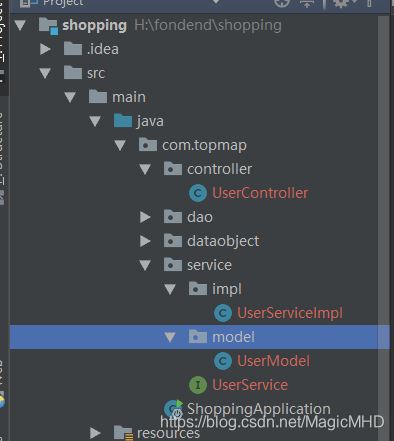Click the ShoppingApplication run class icon
Screen dimensions: 394x441
[174, 409]
